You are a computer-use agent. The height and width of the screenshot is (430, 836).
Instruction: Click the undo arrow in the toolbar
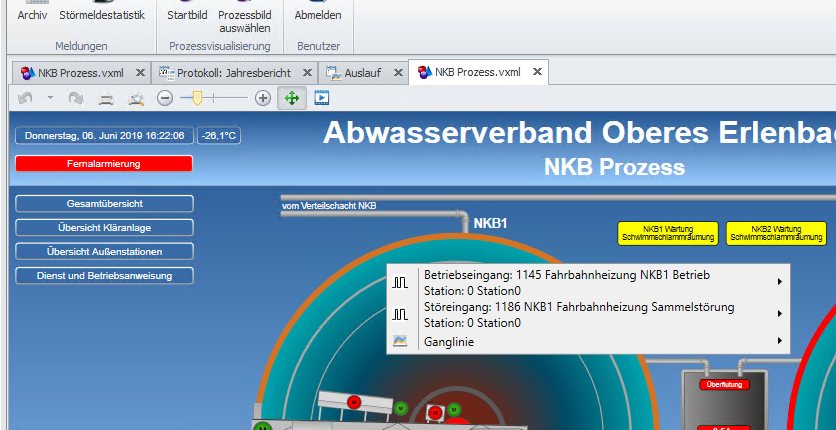[x=25, y=99]
